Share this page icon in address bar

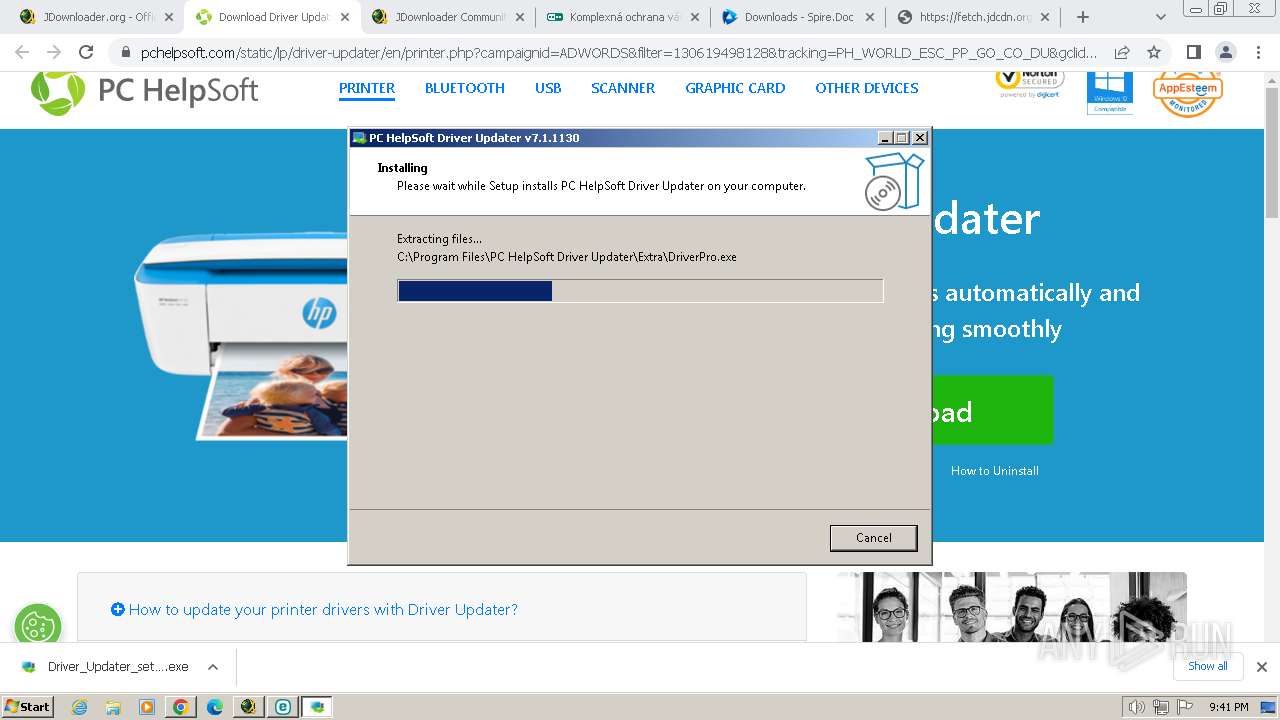point(1122,53)
